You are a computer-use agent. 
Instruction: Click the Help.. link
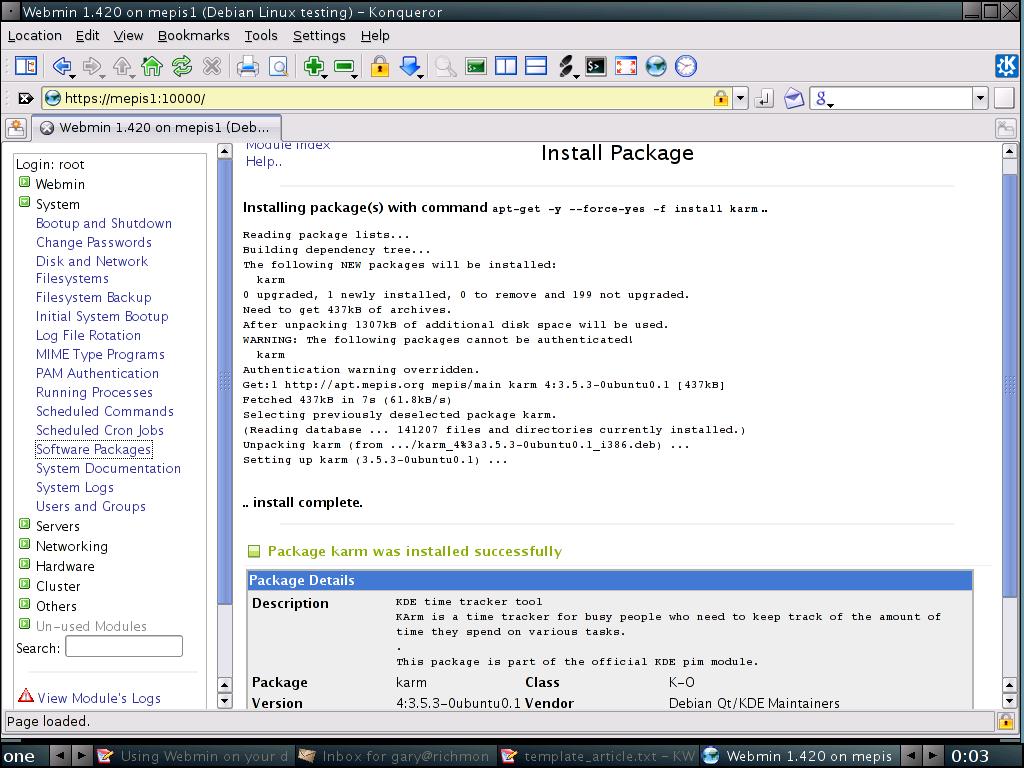[x=263, y=162]
